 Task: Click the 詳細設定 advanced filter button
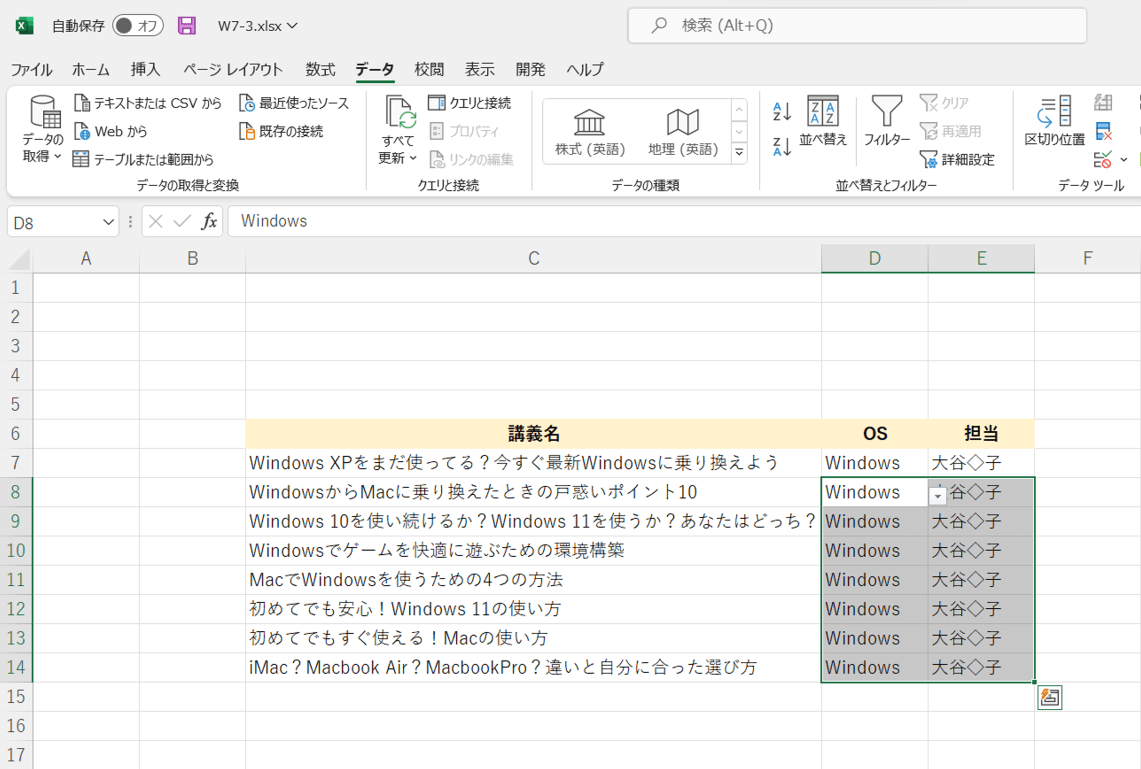pos(957,159)
